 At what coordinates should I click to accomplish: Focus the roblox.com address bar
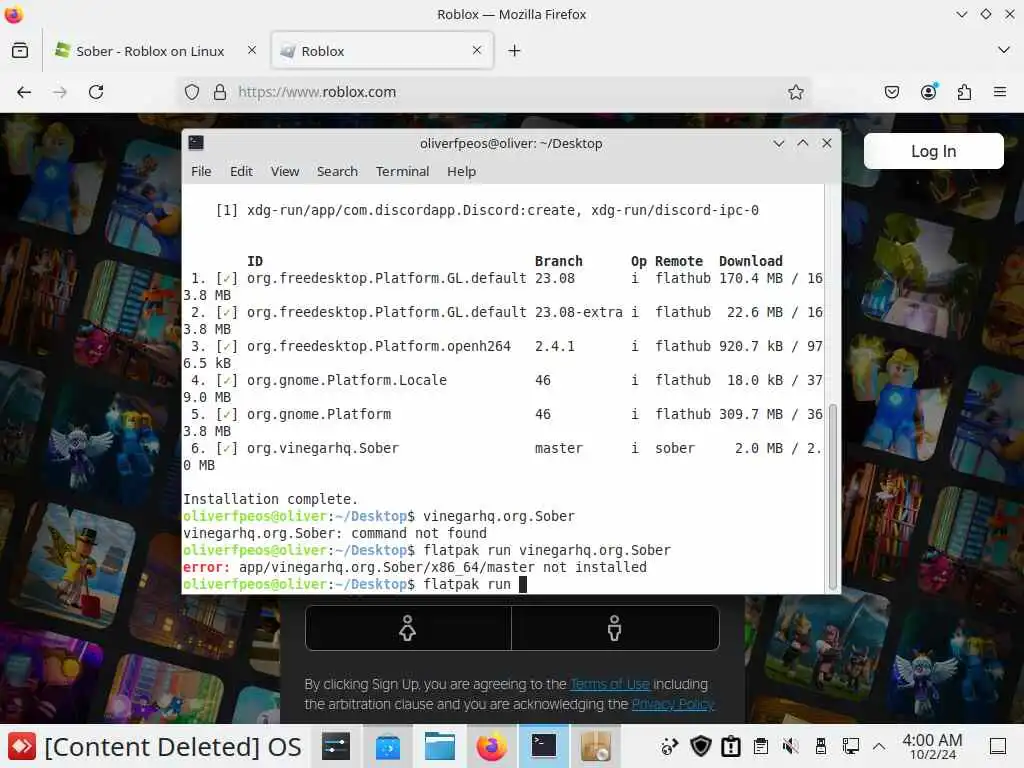point(496,92)
